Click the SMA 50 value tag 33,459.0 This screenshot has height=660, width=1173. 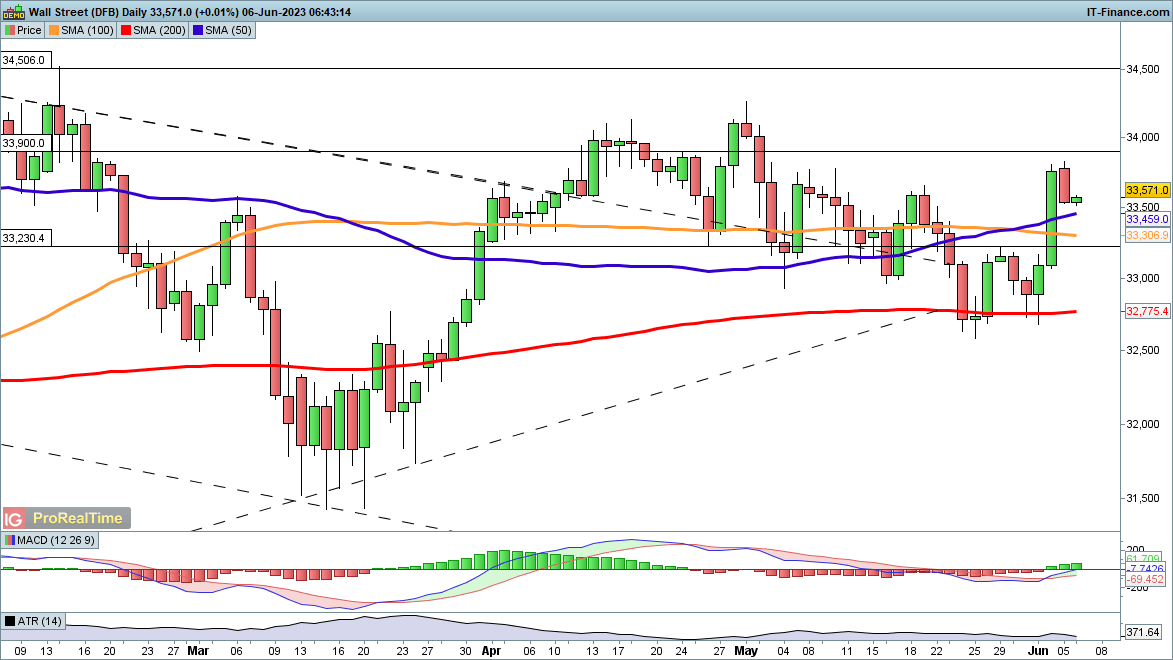coord(1147,220)
